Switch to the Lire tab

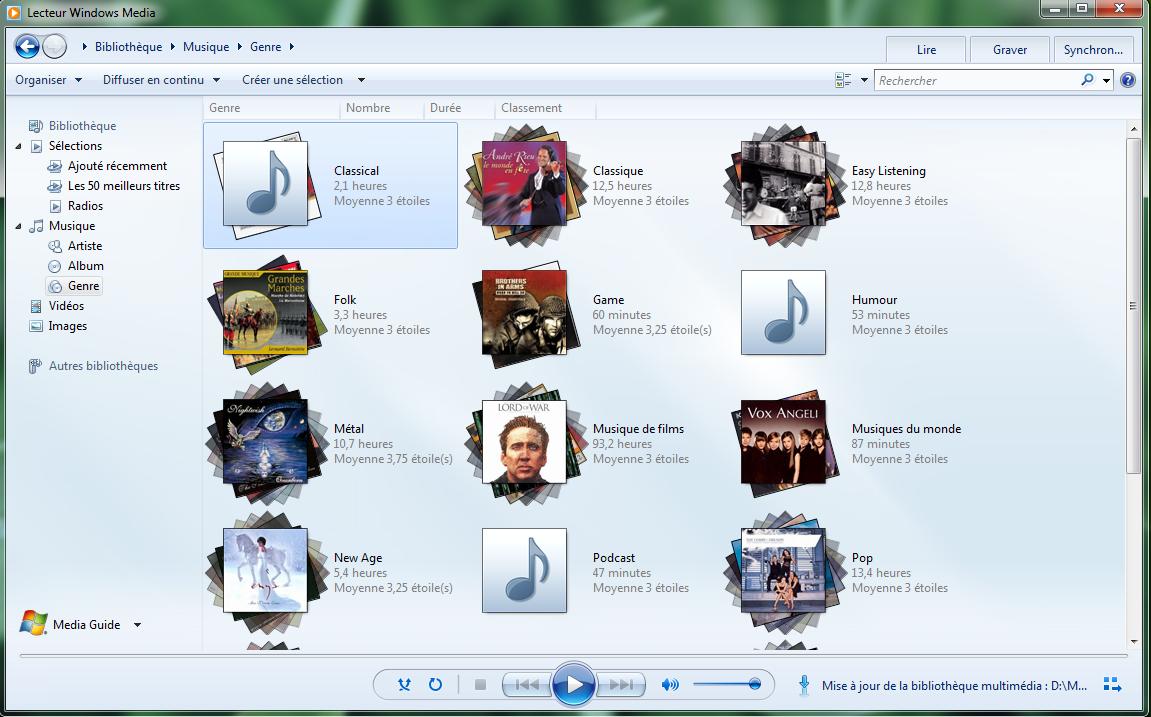(926, 50)
